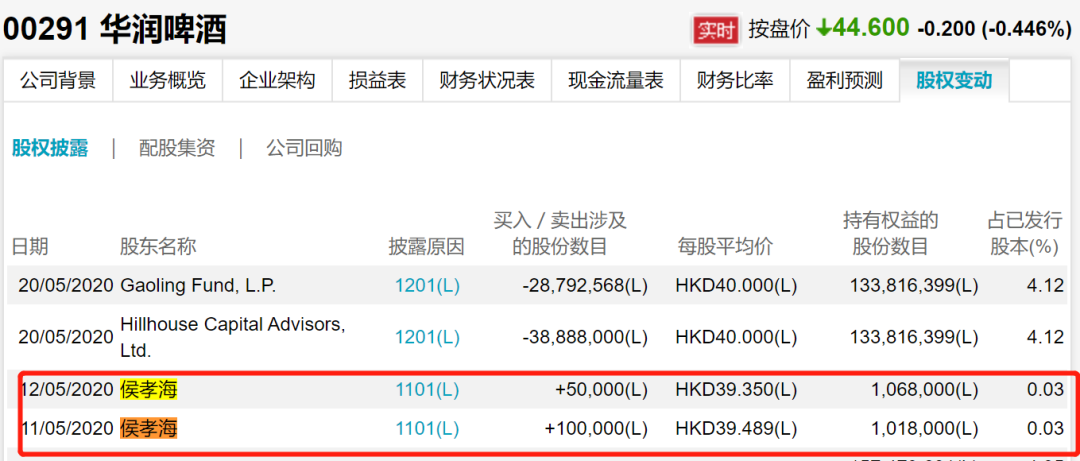Open 1101(L) link in the 12/05/2020 row
The width and height of the screenshot is (1080, 461).
pos(427,390)
